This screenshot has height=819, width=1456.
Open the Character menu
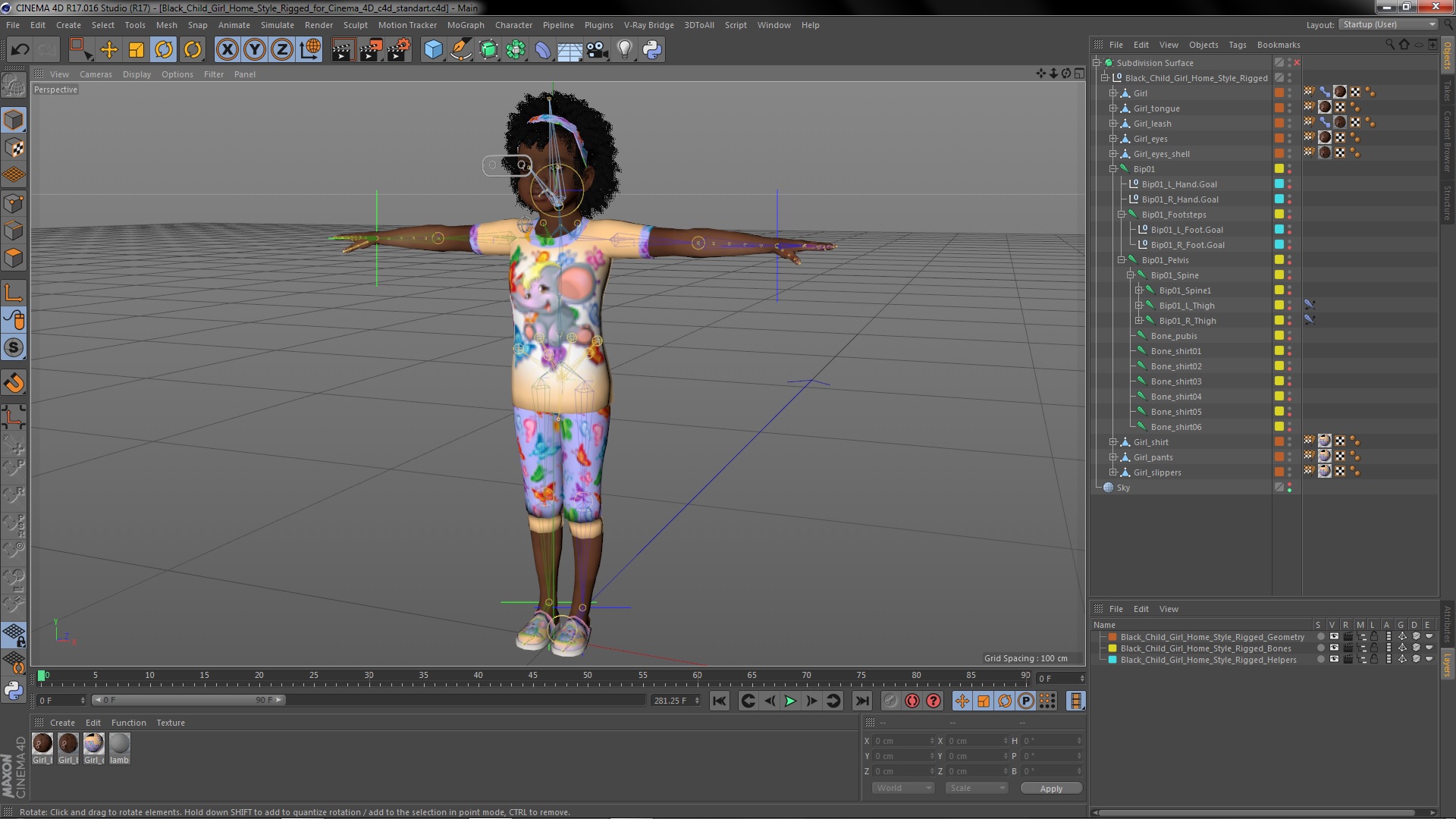point(513,25)
